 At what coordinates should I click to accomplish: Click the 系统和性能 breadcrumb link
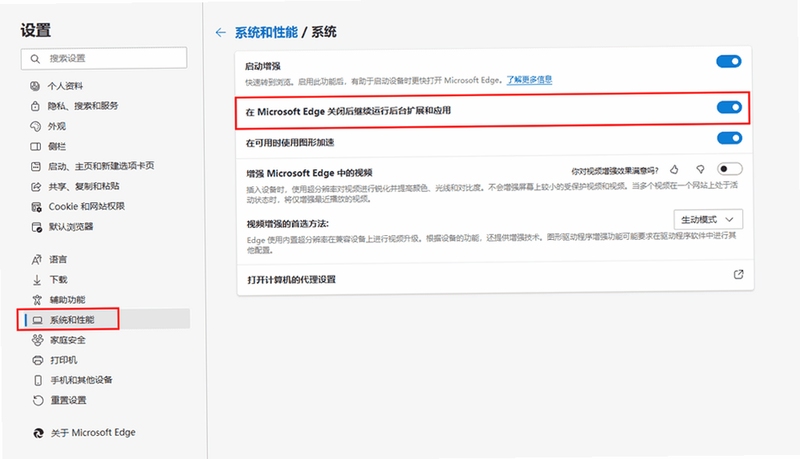point(266,33)
